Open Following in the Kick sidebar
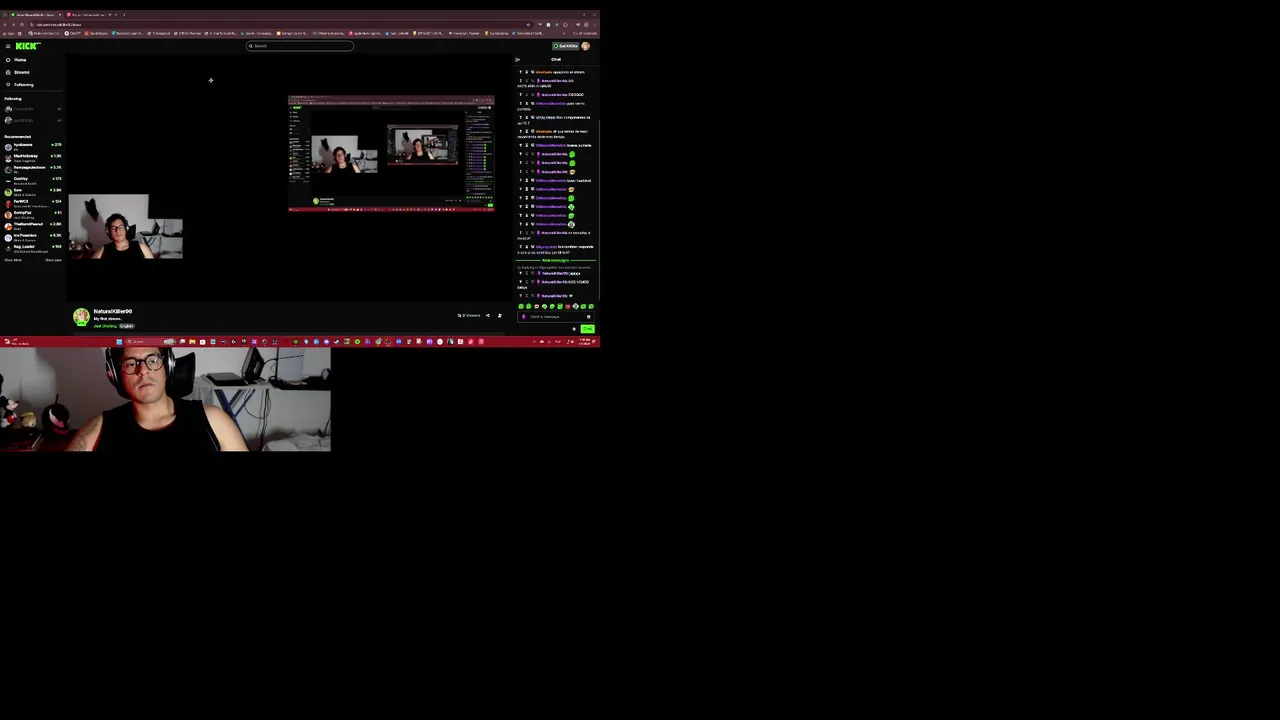 click(23, 84)
